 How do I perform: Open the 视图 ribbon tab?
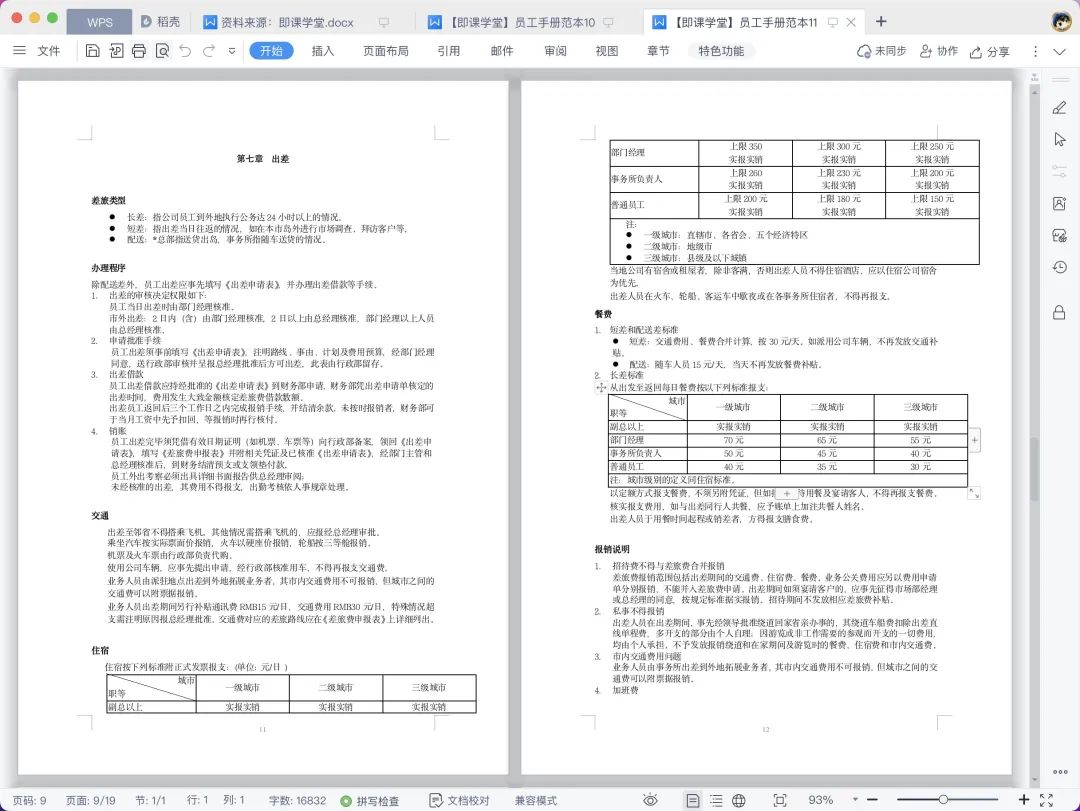pyautogui.click(x=607, y=51)
